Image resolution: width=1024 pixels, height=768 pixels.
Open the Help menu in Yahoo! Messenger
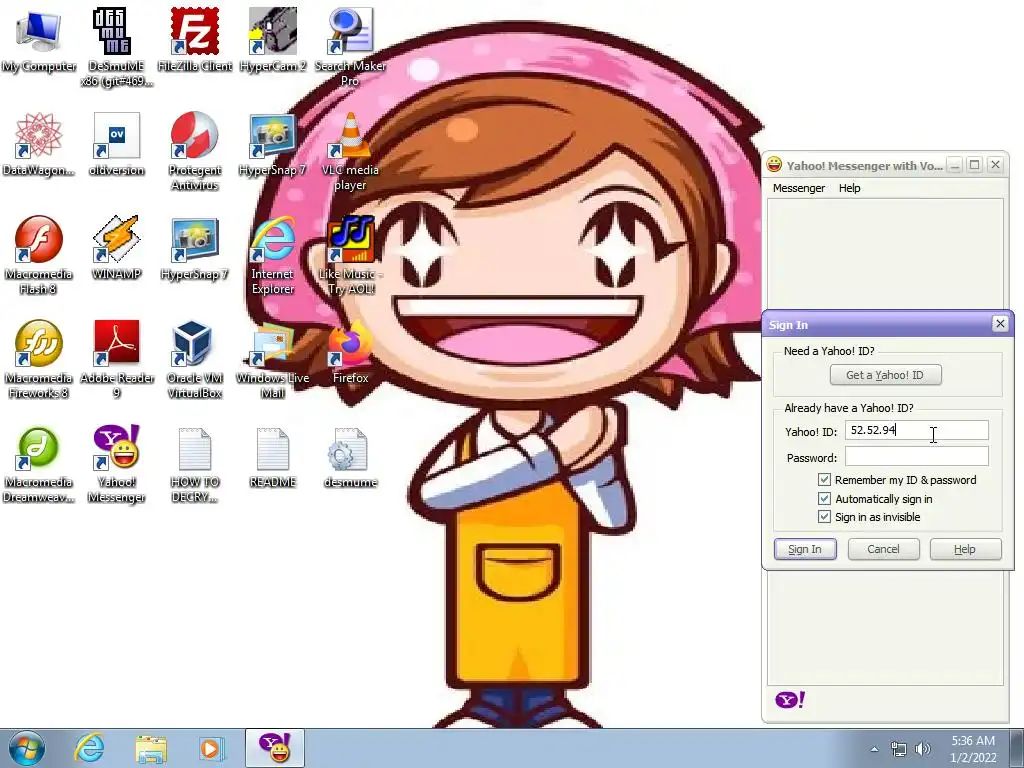(x=849, y=188)
